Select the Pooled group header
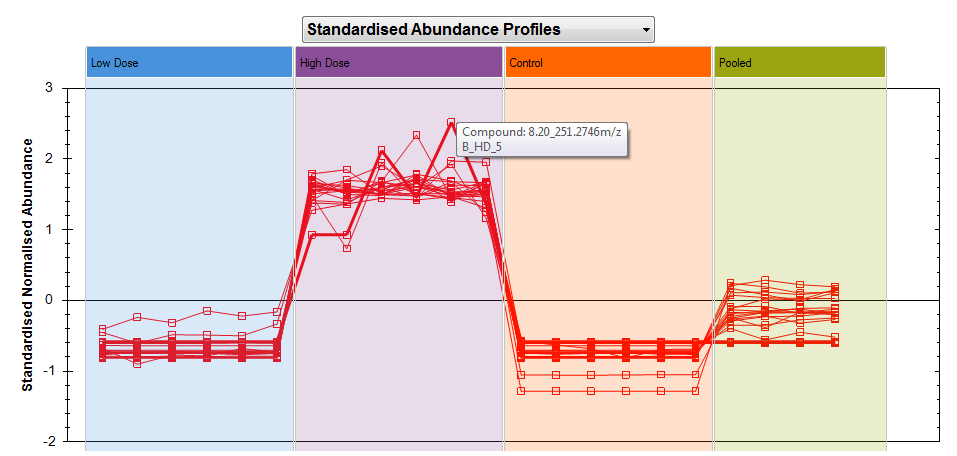The width and height of the screenshot is (957, 456). coord(800,62)
